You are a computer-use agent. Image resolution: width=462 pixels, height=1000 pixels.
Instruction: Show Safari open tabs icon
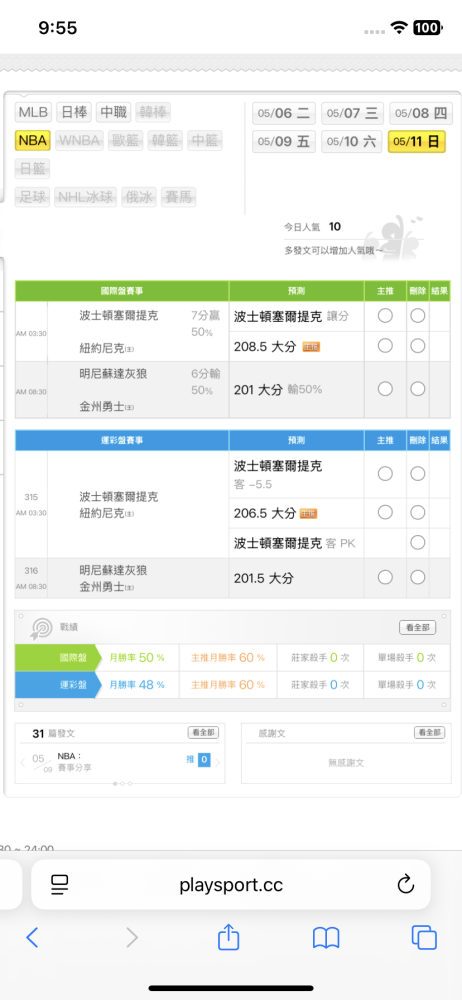[424, 937]
